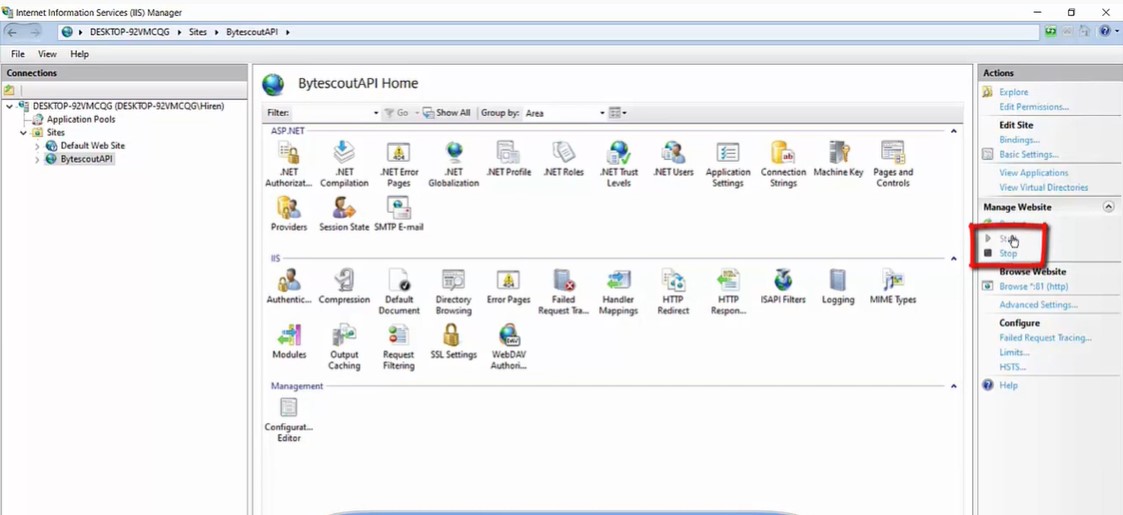The height and width of the screenshot is (515, 1123).
Task: Open Handler Mappings icon
Action: (x=618, y=292)
